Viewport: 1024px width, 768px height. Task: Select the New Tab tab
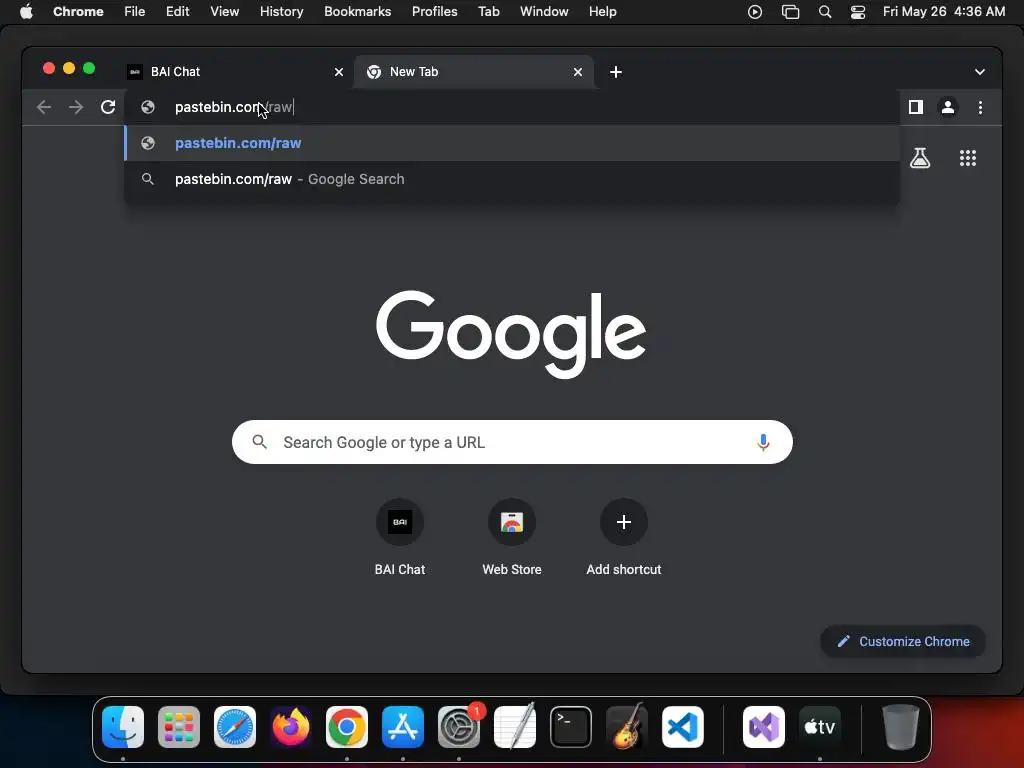473,72
